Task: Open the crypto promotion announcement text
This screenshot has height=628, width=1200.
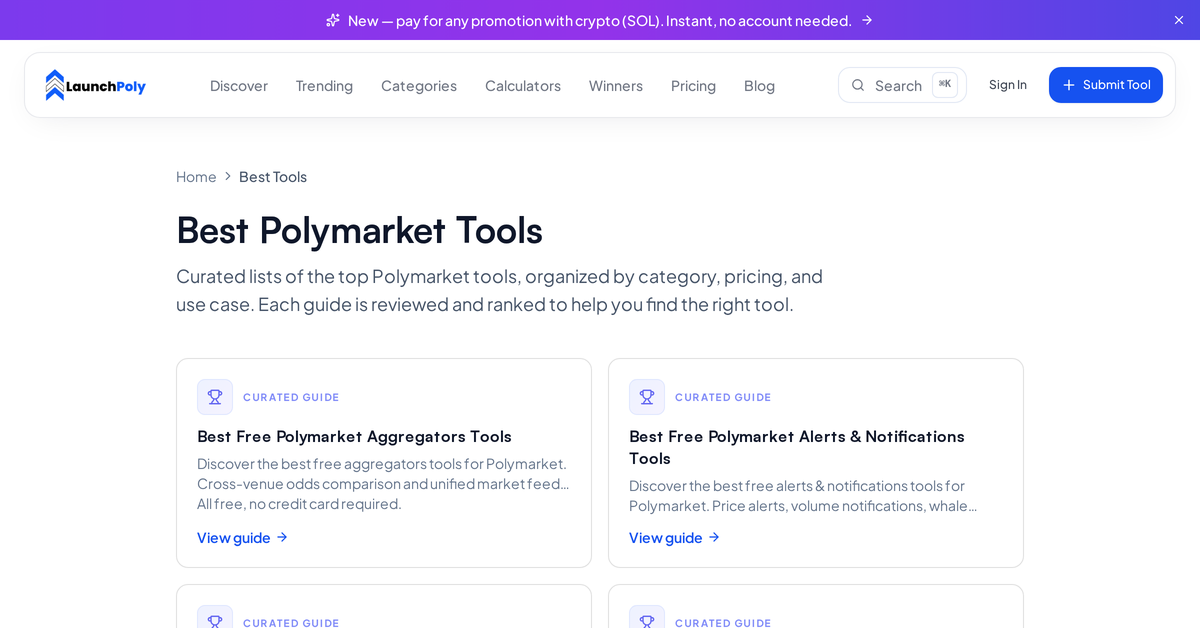Action: pyautogui.click(x=600, y=20)
